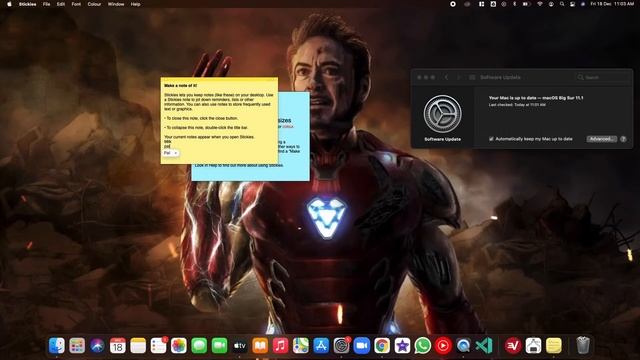Open the Window menu
This screenshot has height=360, width=640.
(x=116, y=4)
